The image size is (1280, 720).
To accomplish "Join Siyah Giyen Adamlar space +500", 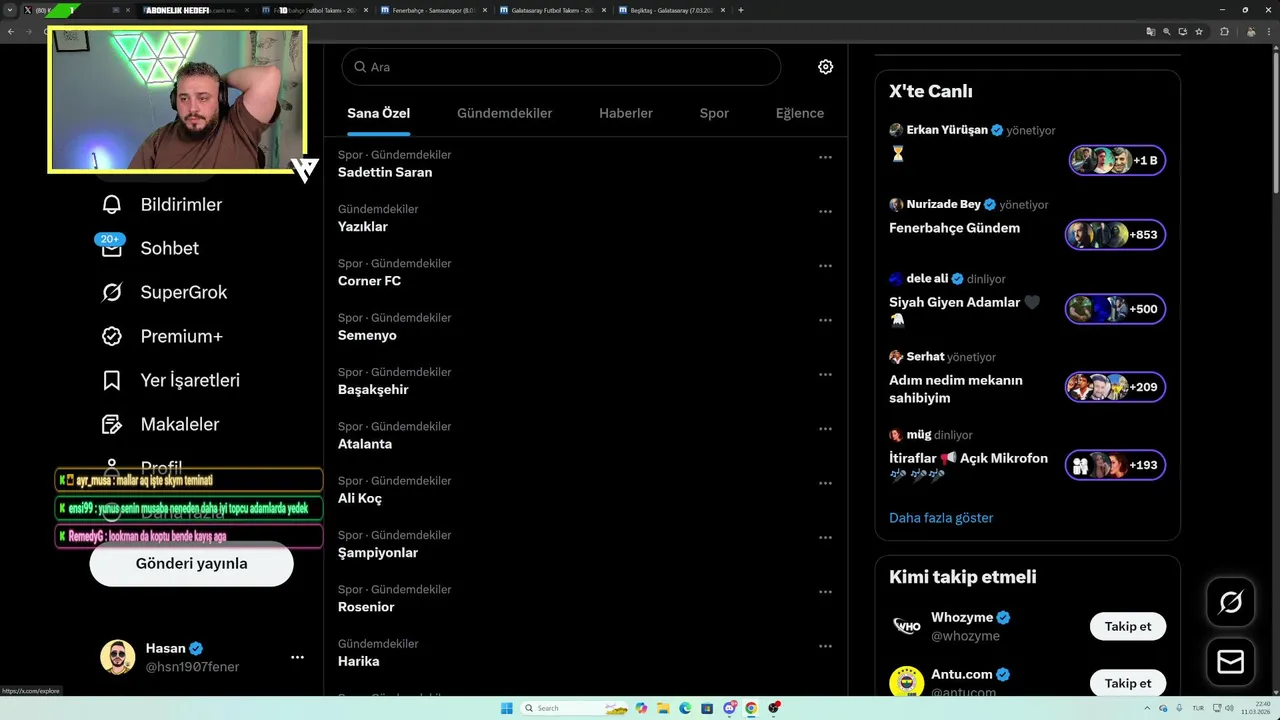I will 1116,309.
